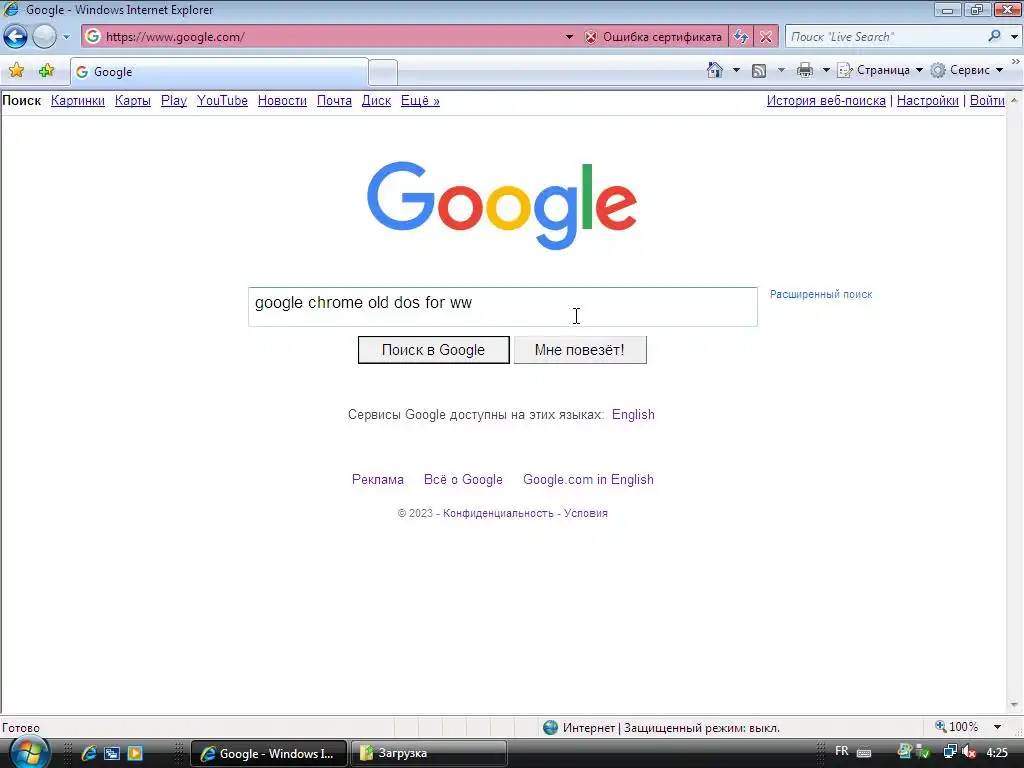
Task: Open the Страница (Page) menu
Action: [x=880, y=70]
